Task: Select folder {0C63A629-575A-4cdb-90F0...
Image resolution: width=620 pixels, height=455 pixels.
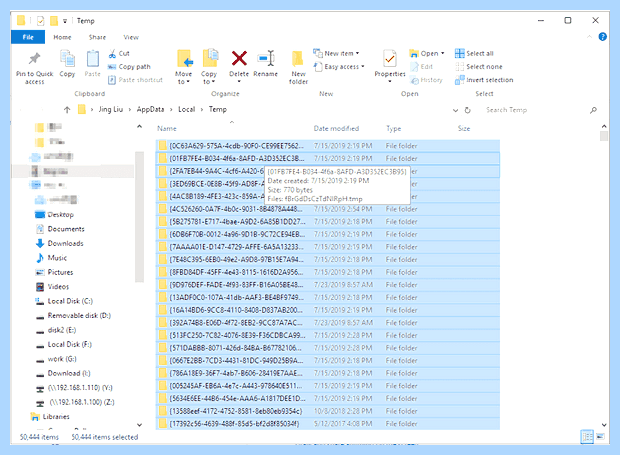Action: [328, 146]
